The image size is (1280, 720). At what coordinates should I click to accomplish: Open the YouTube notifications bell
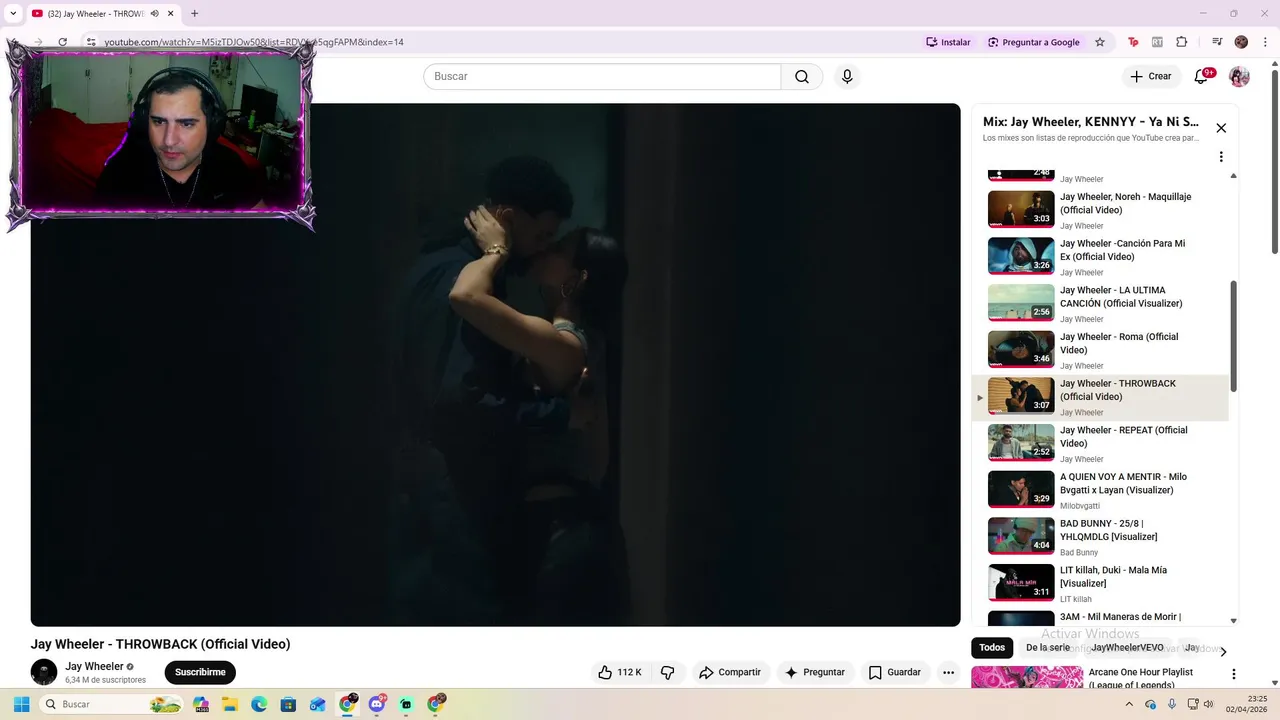pos(1201,77)
